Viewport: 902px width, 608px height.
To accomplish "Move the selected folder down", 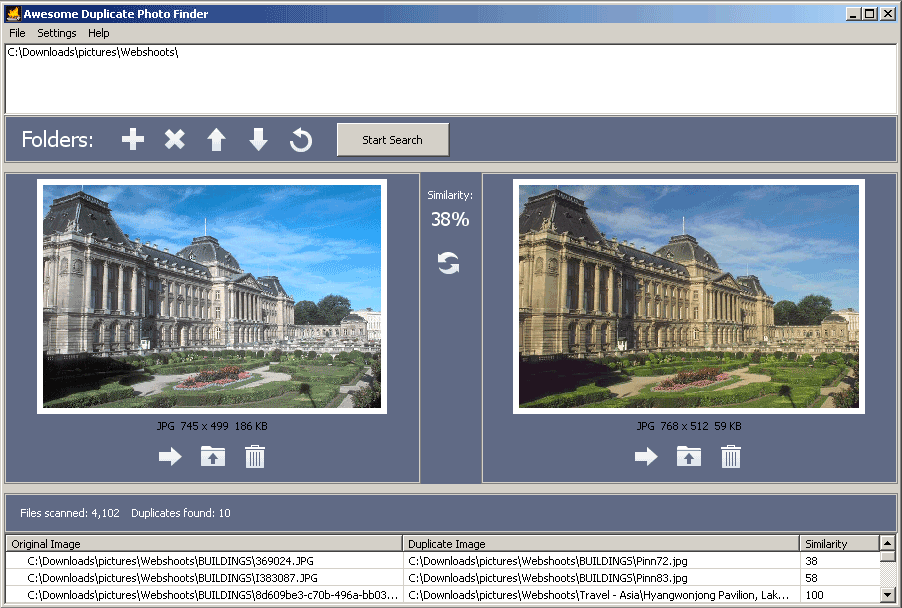I will coord(258,139).
